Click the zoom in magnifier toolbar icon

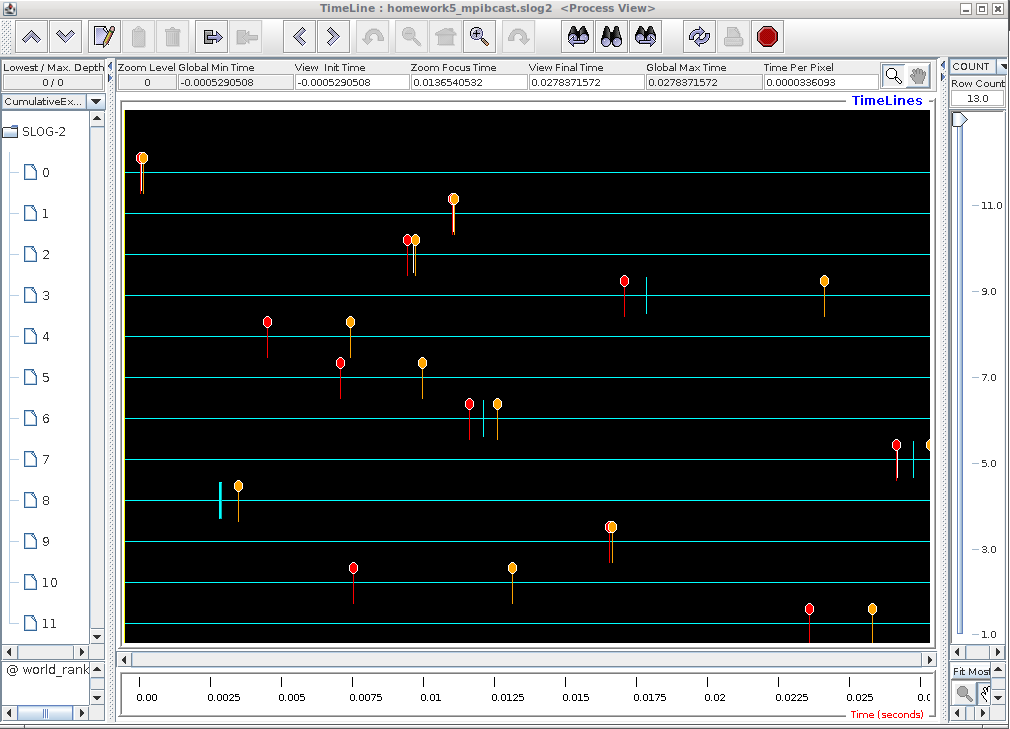click(x=480, y=37)
